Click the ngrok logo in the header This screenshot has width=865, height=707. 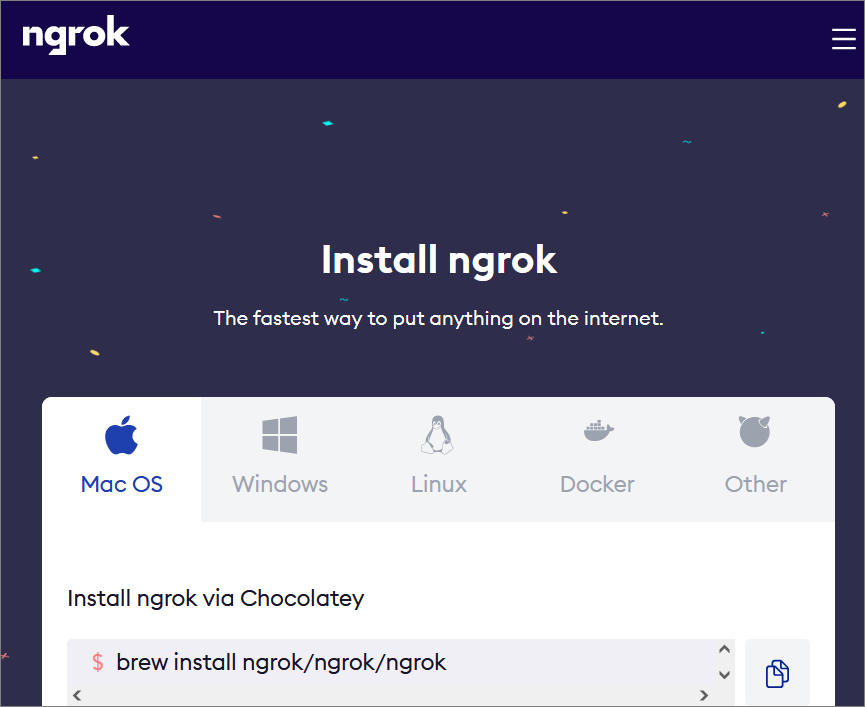coord(76,36)
